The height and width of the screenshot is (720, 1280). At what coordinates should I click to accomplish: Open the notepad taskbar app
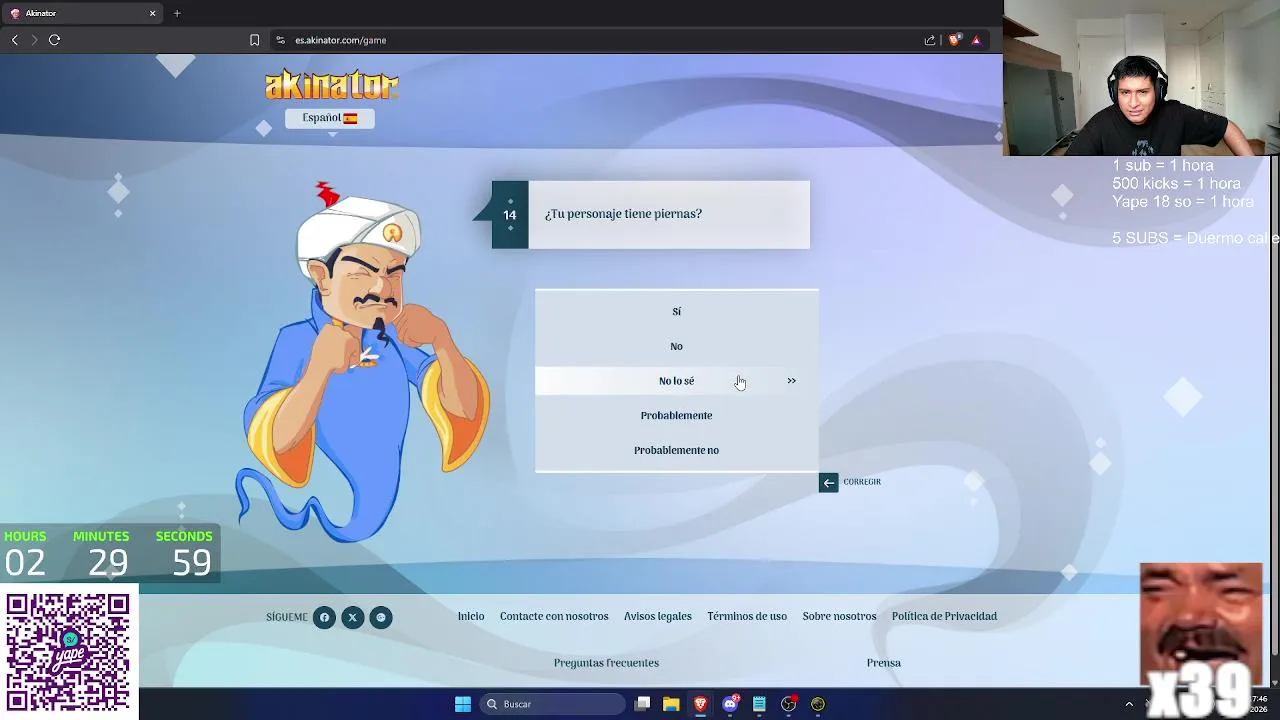[759, 704]
